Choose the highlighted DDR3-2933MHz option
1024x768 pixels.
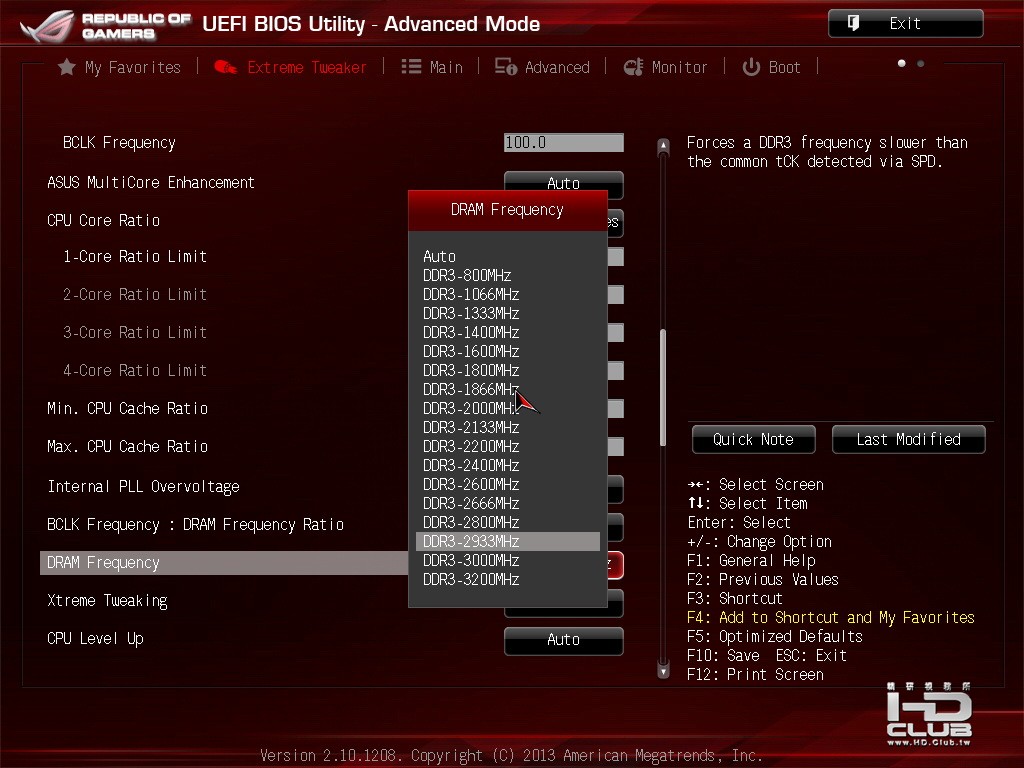point(507,541)
